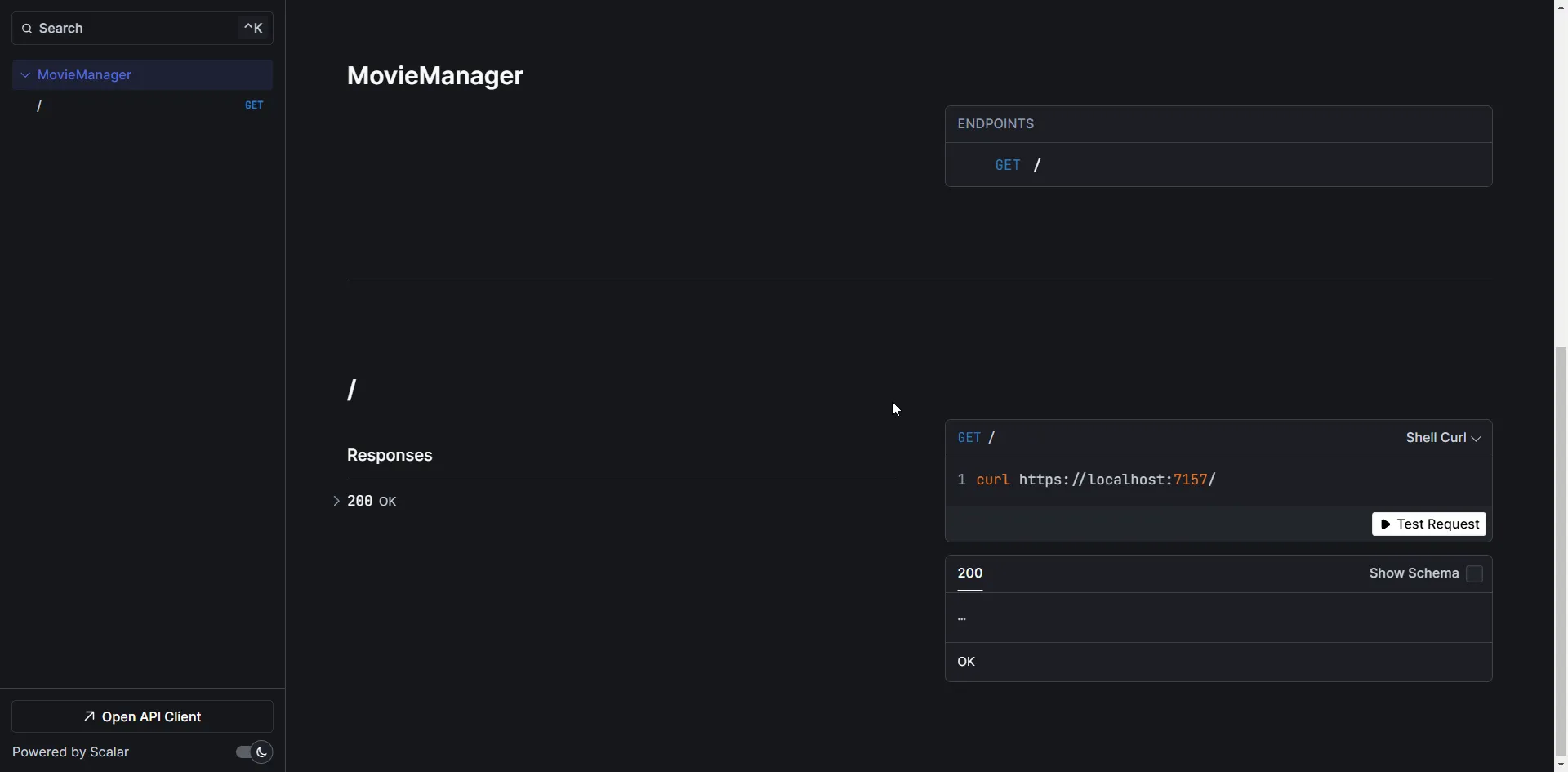Viewport: 1568px width, 772px height.
Task: Click the ellipsis in the 200 response body
Action: (962, 618)
